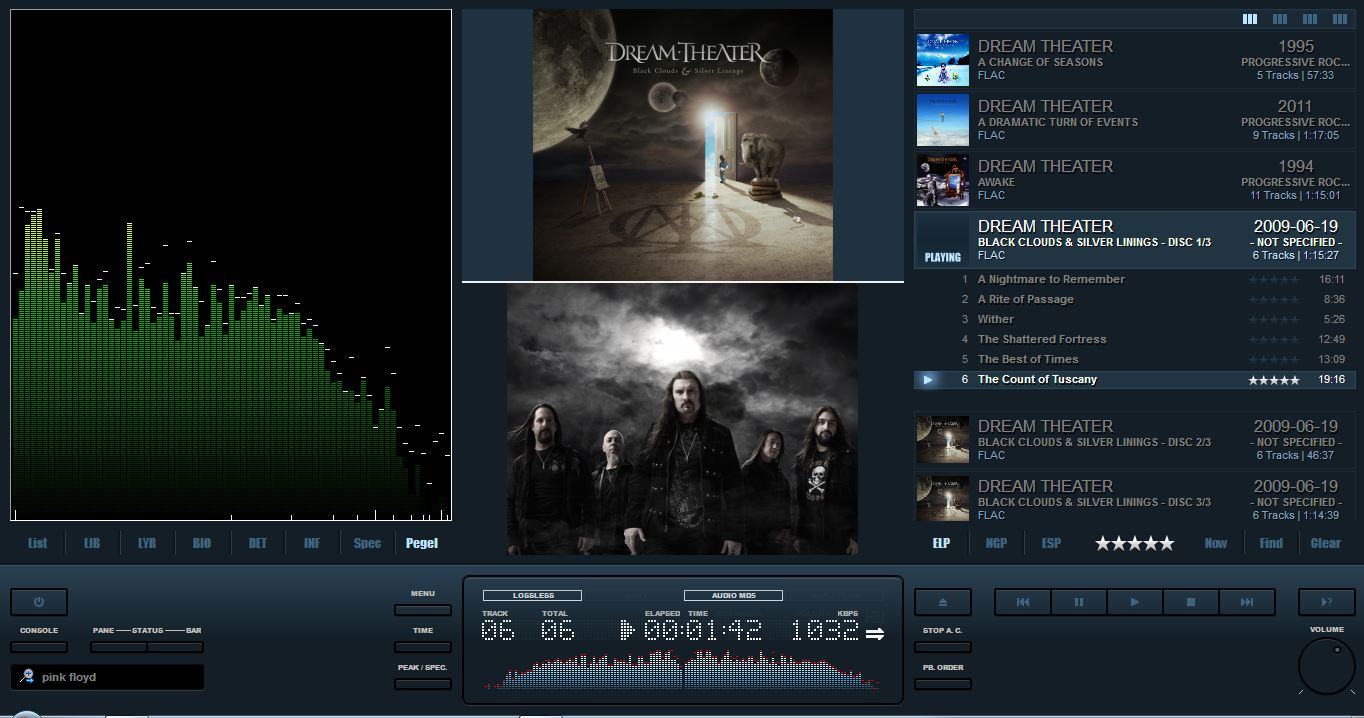Expand the Awake album group
Screen dimensions: 1364x718
[1135, 180]
